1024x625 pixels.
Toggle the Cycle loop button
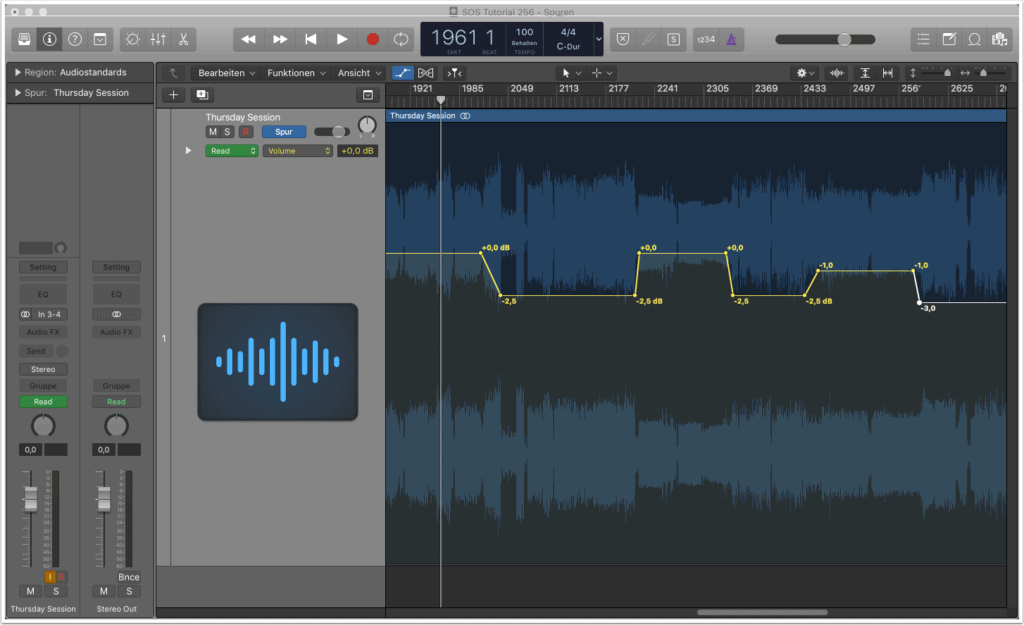point(401,39)
